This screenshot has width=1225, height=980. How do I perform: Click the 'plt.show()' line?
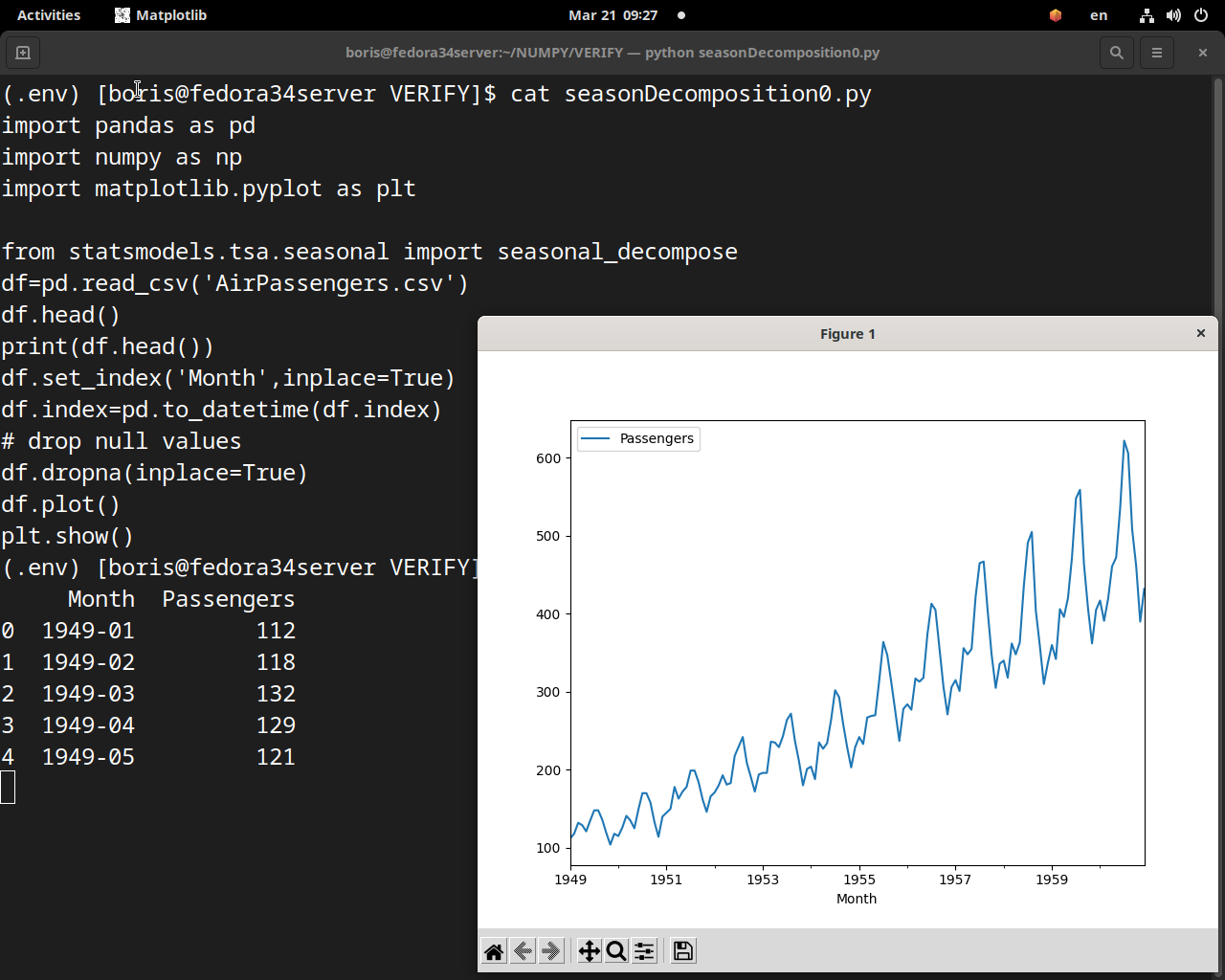point(67,536)
